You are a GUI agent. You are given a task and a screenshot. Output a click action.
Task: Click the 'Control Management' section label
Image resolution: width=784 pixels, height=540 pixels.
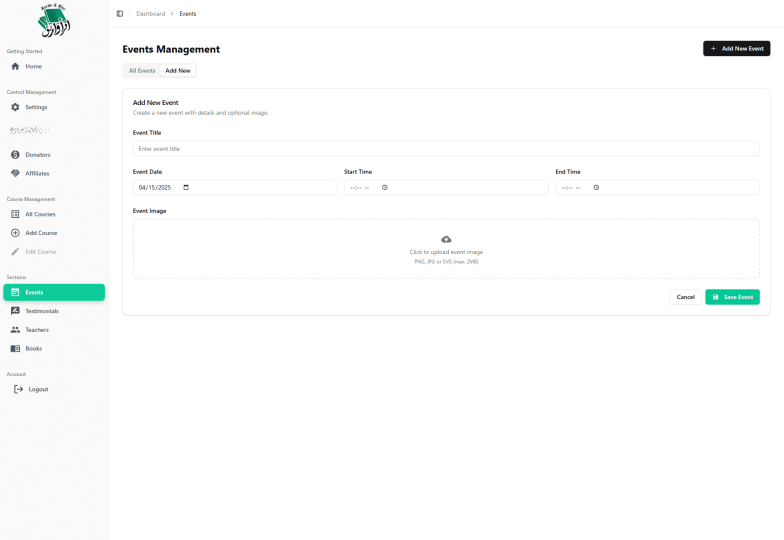pos(32,92)
